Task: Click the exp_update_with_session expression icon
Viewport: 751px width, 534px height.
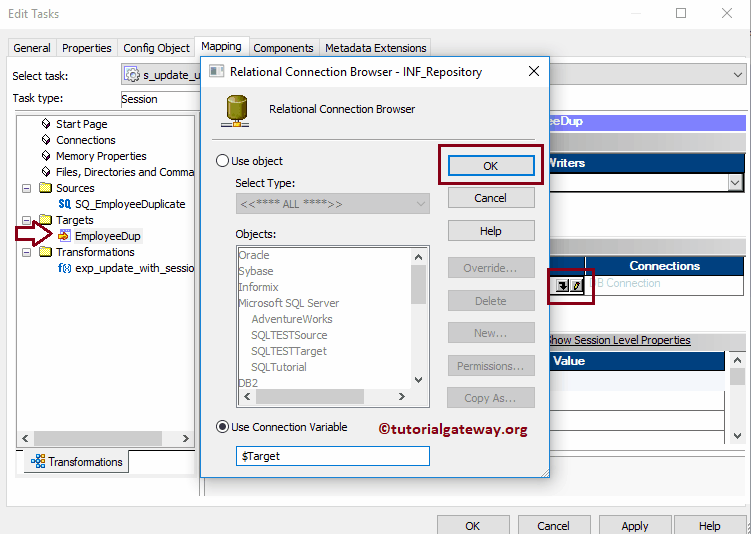Action: [65, 268]
